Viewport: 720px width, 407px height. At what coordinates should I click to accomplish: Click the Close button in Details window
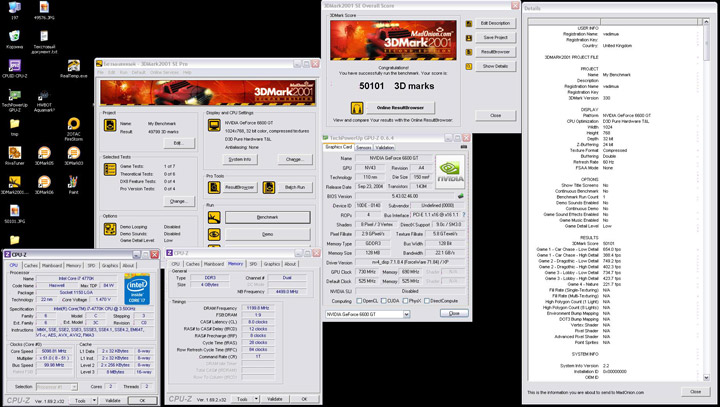click(x=696, y=392)
